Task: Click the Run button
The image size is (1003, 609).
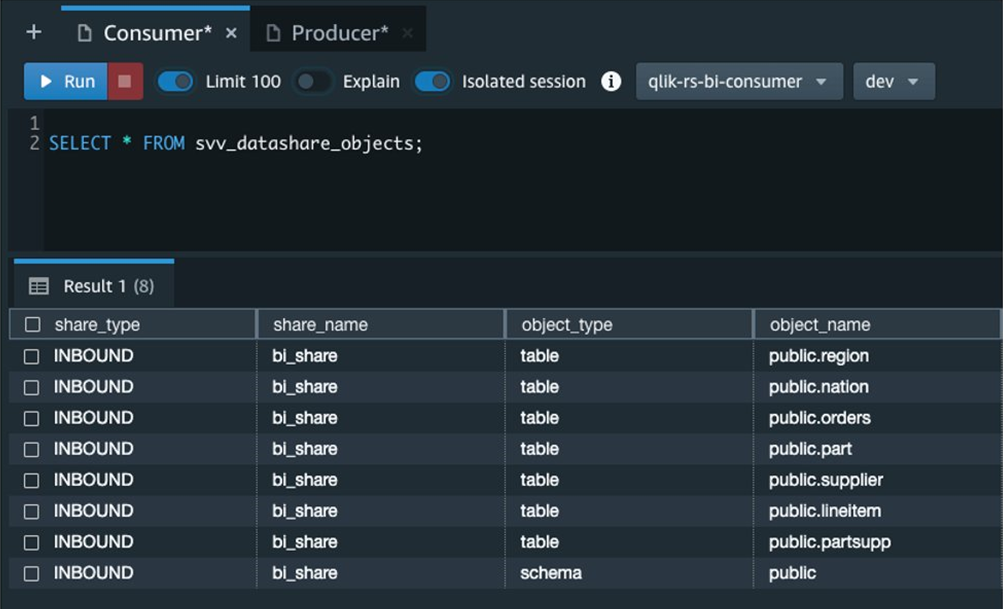Action: pos(64,82)
